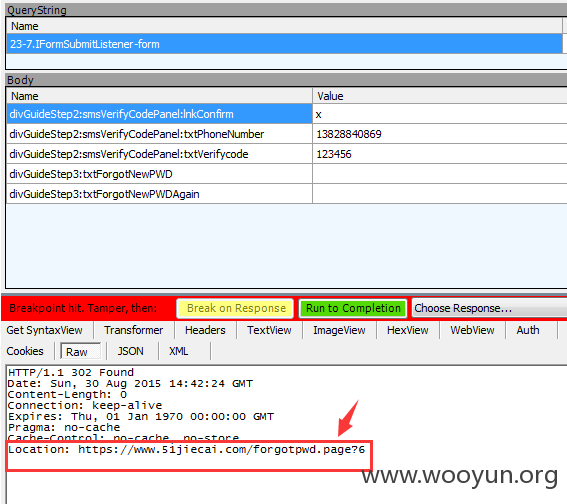The height and width of the screenshot is (504, 567).
Task: Select the Auth tab
Action: pos(528,330)
